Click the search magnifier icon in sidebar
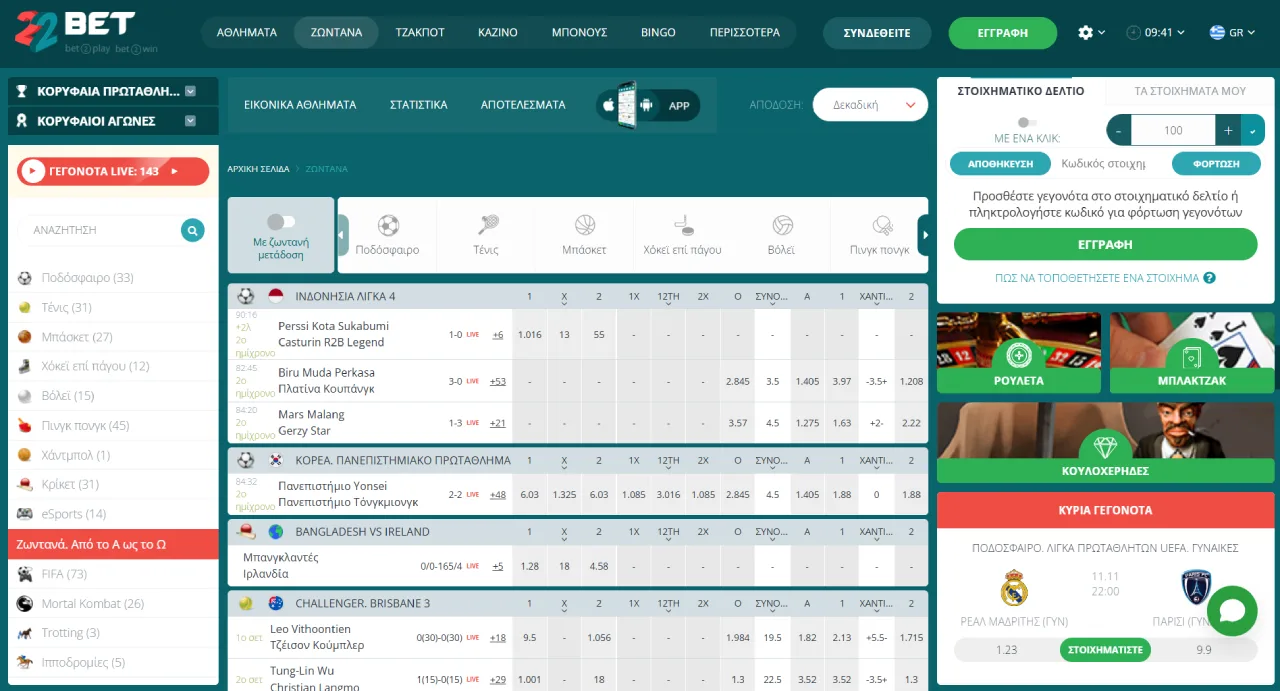Screen dimensions: 1280x691 point(192,230)
